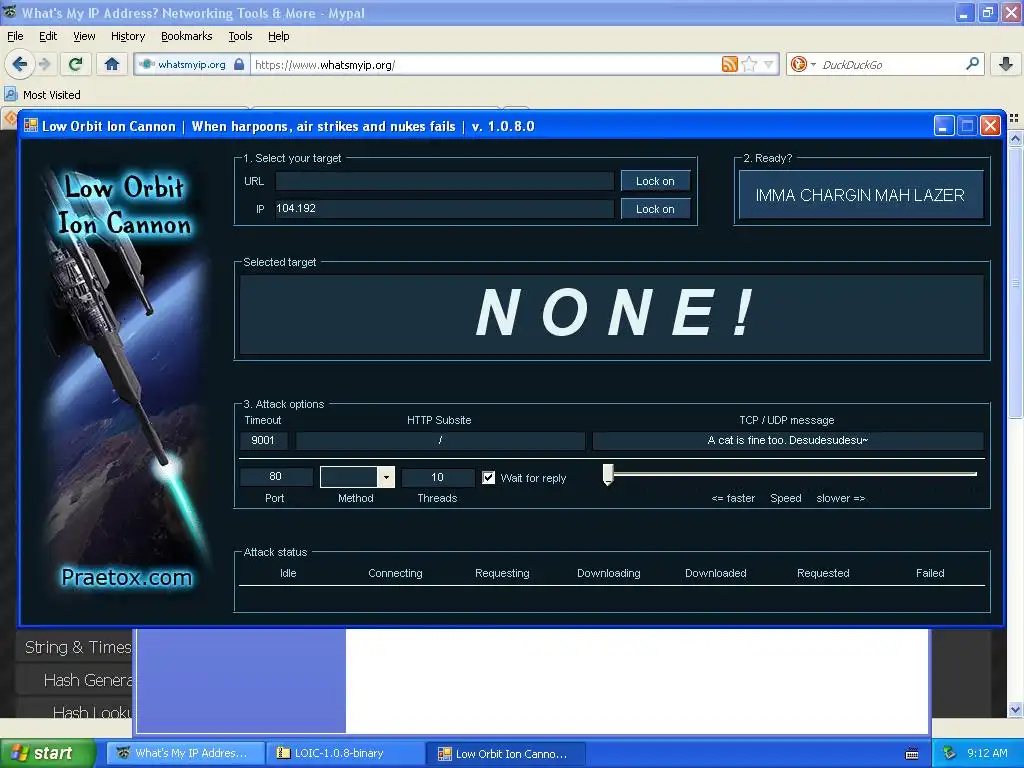The image size is (1024, 768).
Task: Click the browser scrollbar down arrow
Action: pos(1016,710)
